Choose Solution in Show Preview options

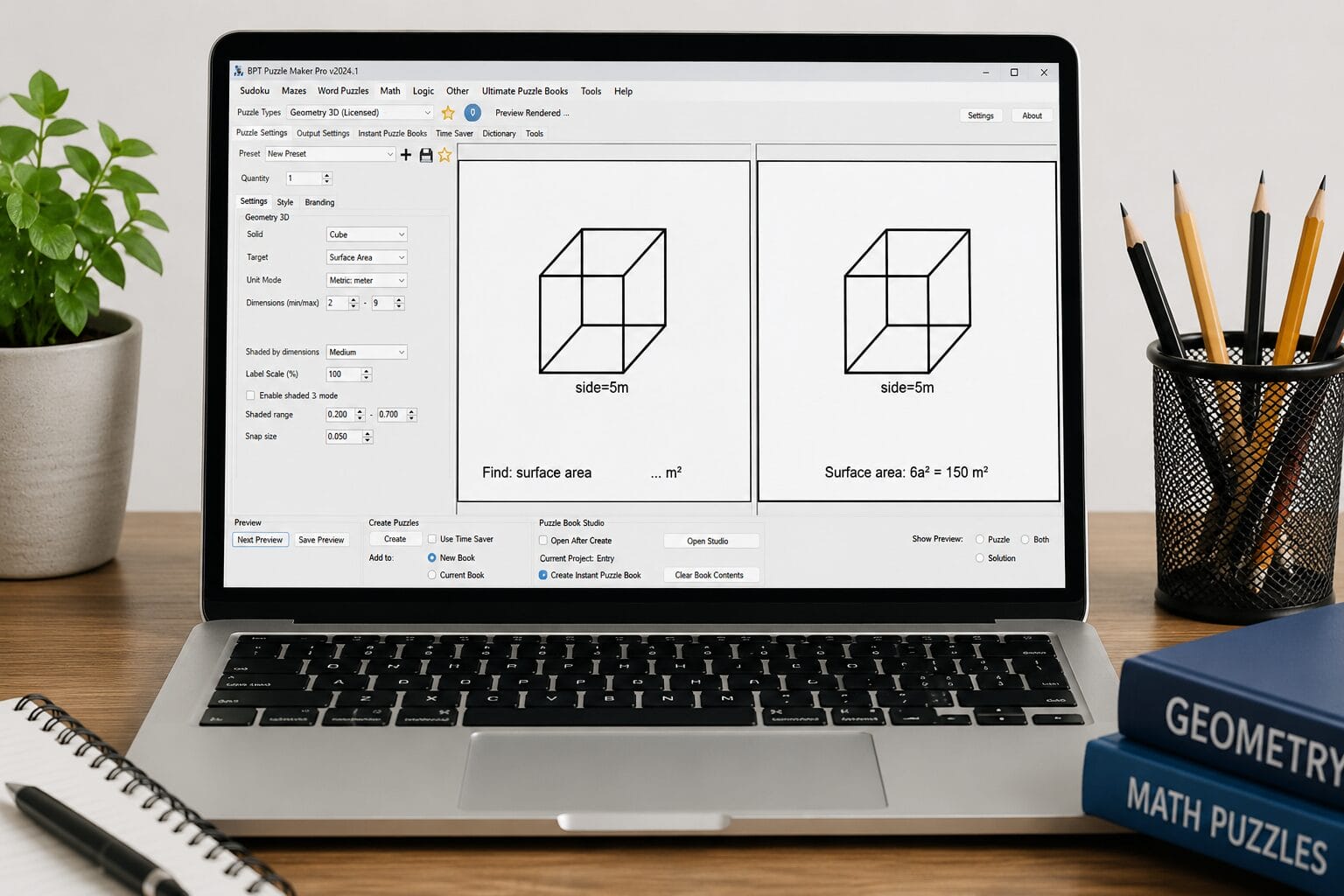click(980, 558)
